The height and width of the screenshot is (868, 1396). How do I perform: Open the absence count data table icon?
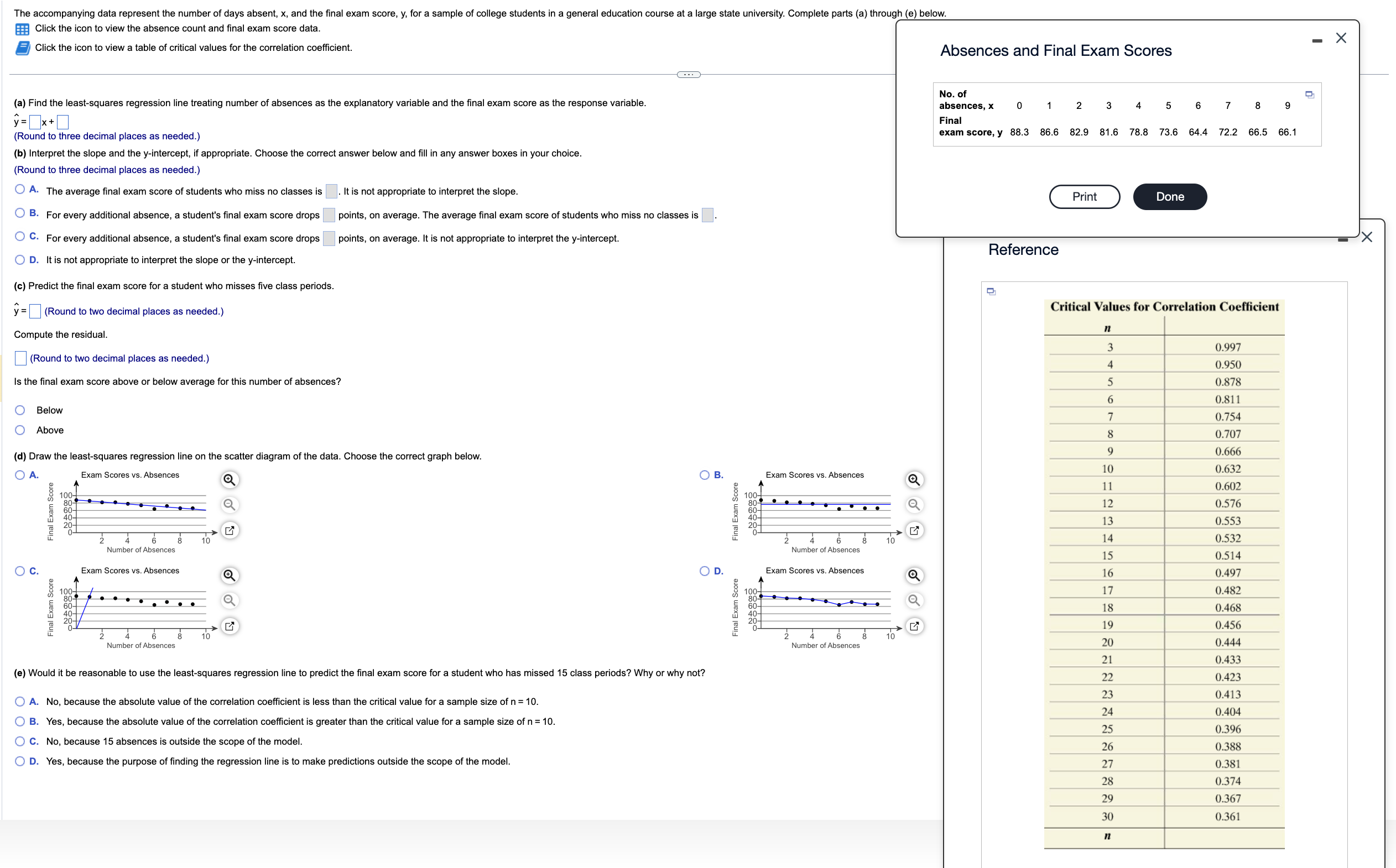[x=23, y=28]
